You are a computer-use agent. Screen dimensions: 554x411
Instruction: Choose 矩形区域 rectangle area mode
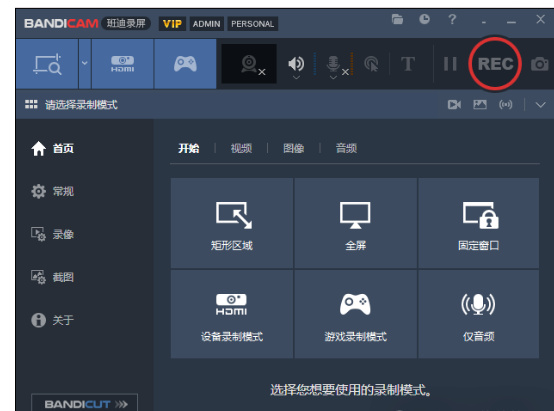pos(232,223)
